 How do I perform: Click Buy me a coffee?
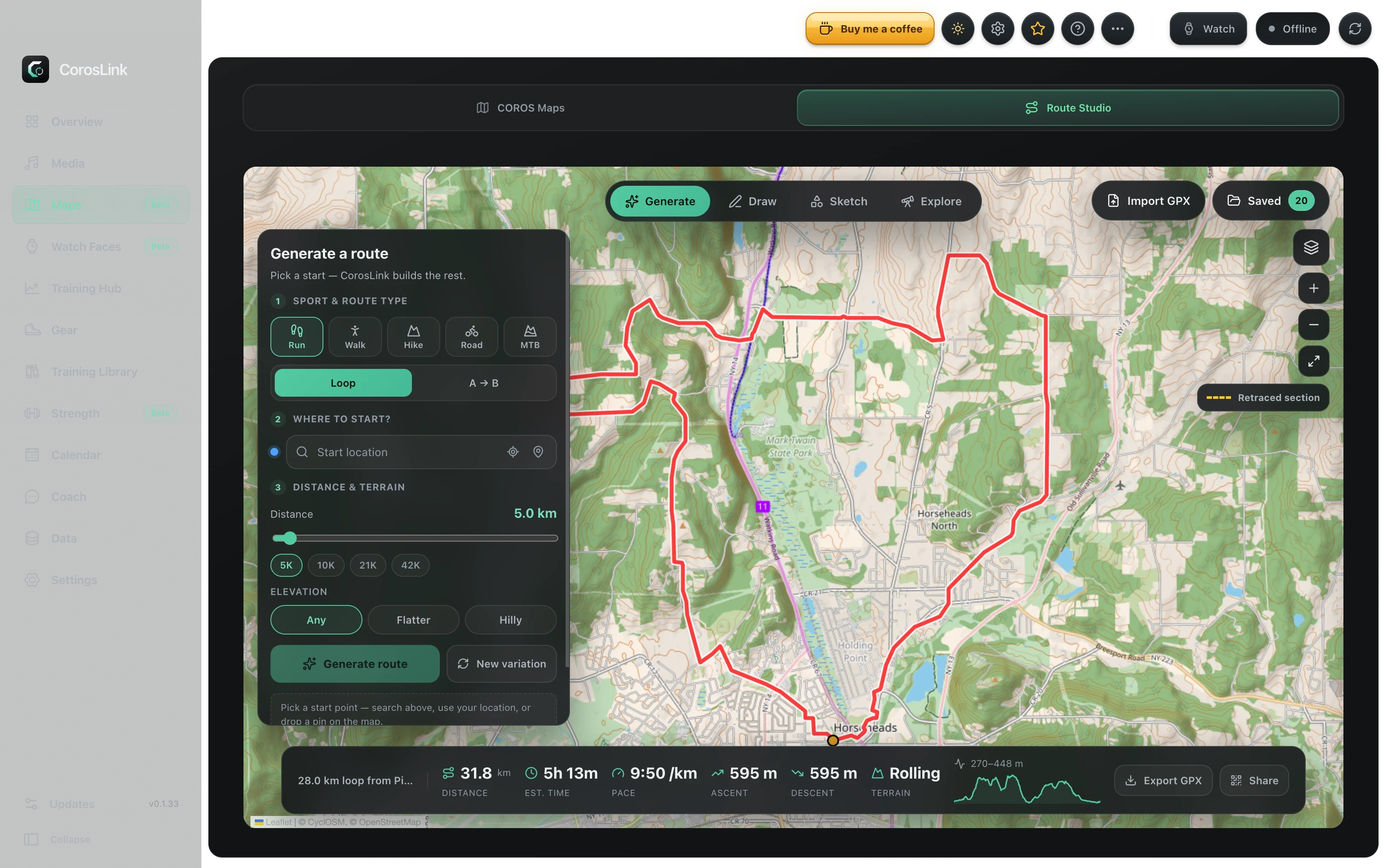pyautogui.click(x=869, y=29)
